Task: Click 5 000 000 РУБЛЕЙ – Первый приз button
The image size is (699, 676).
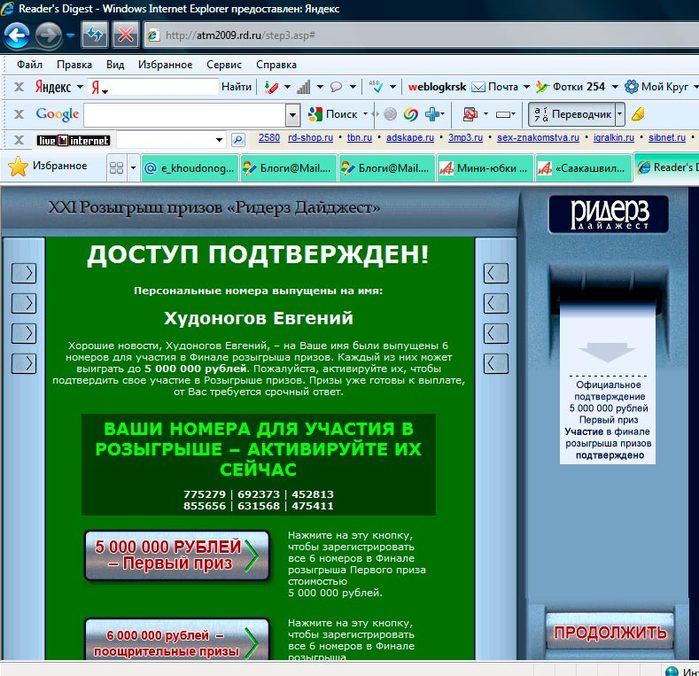Action: (x=177, y=556)
